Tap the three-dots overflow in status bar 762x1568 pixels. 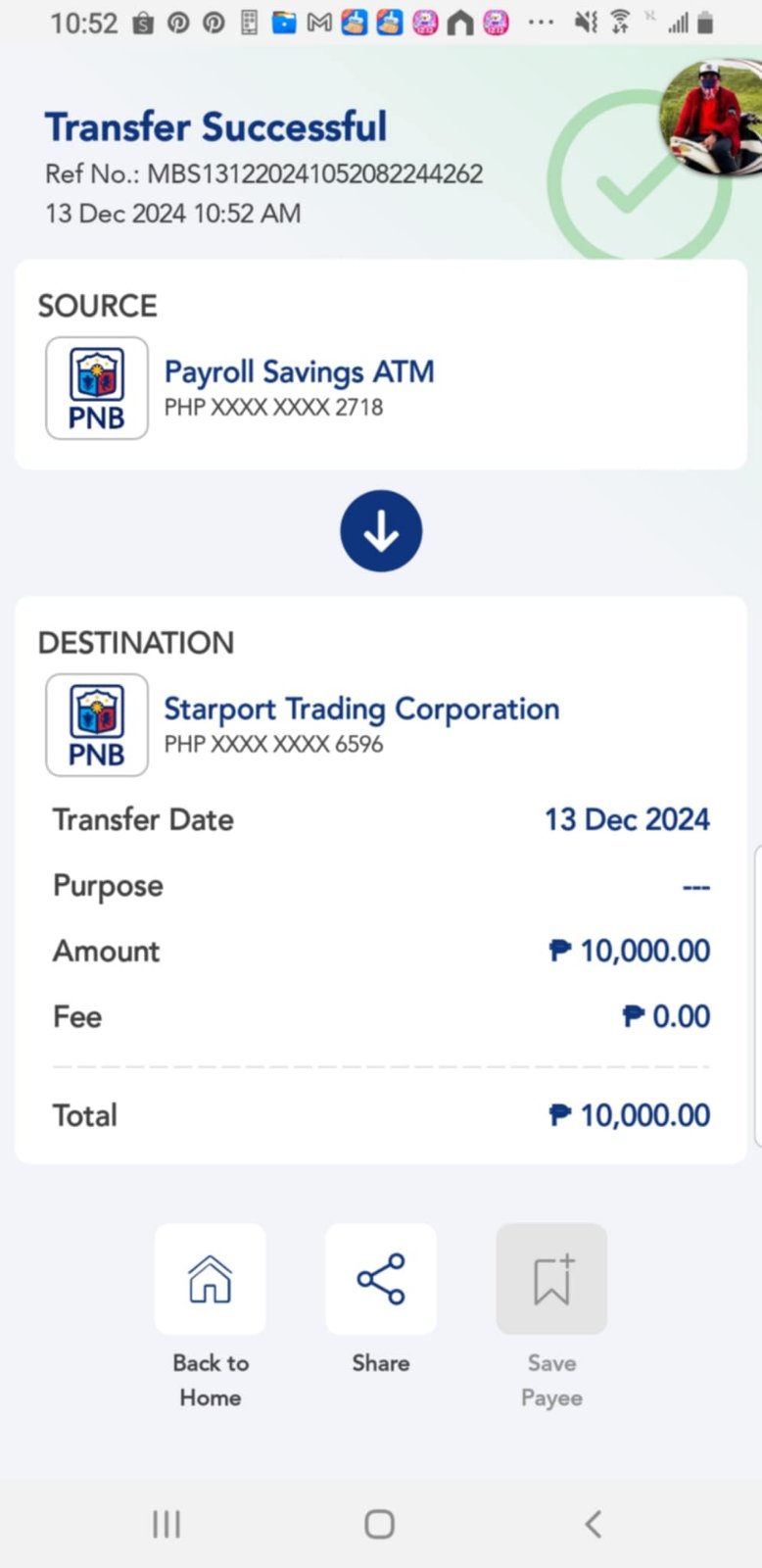pyautogui.click(x=541, y=22)
